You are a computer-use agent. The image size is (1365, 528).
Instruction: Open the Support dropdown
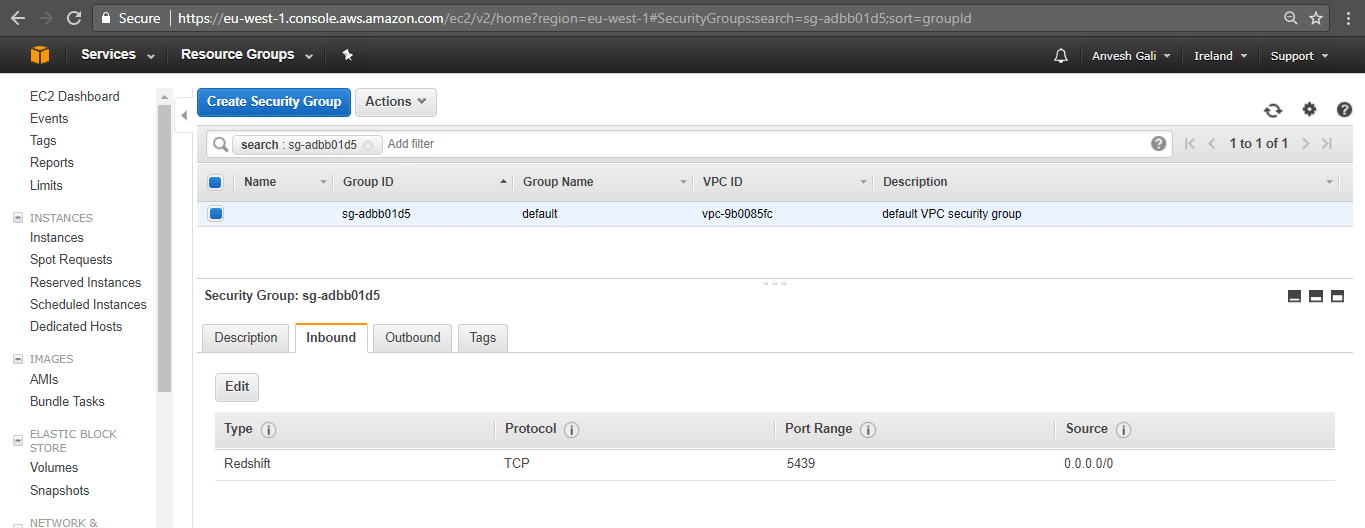pos(1299,56)
